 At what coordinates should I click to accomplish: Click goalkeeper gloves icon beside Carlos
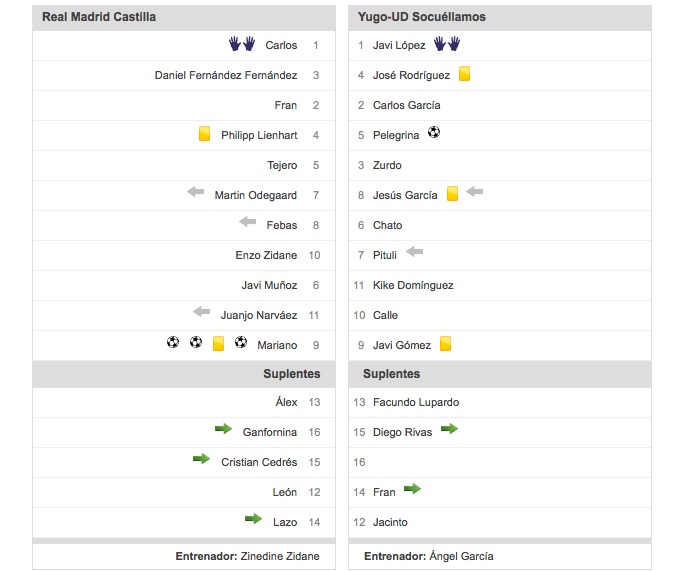click(x=242, y=44)
